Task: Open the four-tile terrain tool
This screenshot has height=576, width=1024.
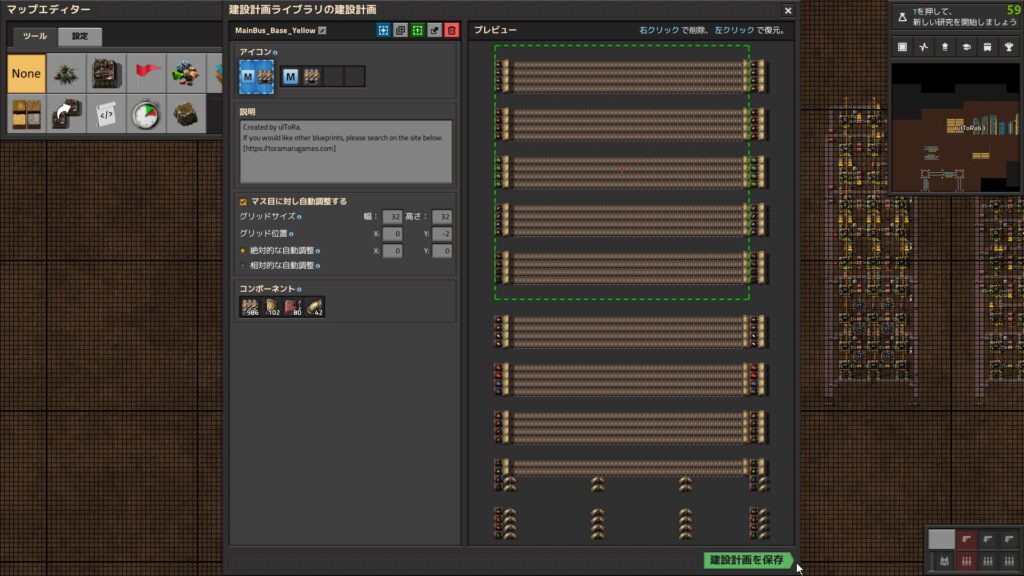Action: [26, 114]
